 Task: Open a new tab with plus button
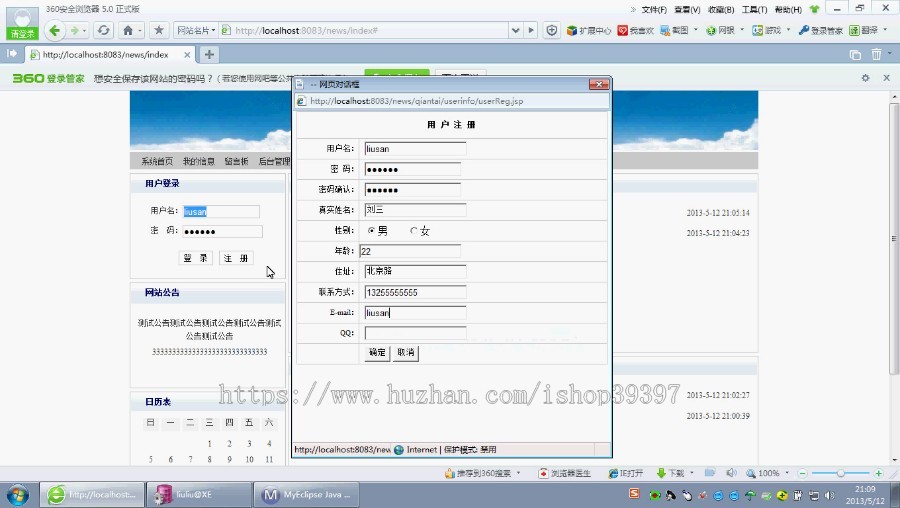209,55
